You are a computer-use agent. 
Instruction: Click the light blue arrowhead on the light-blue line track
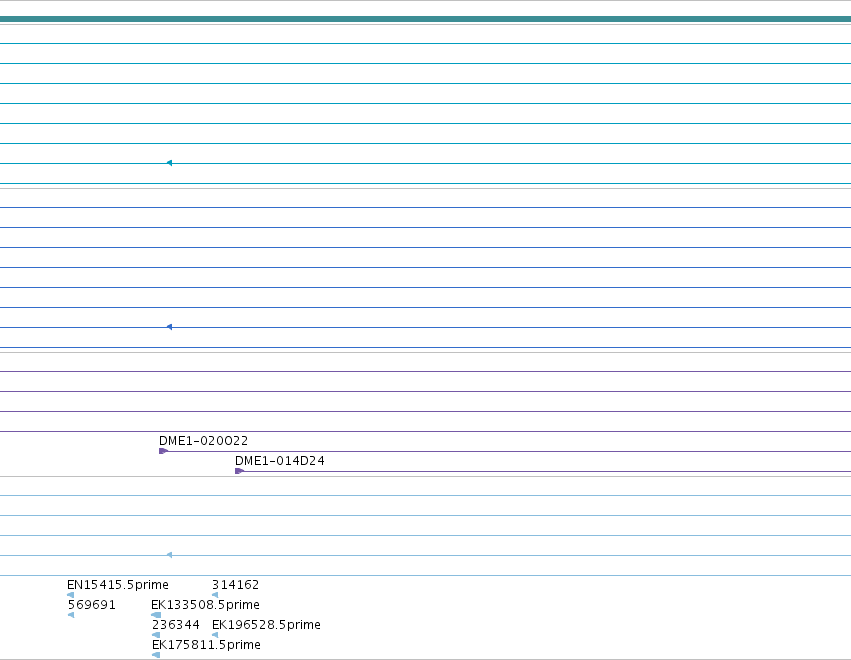pyautogui.click(x=169, y=555)
